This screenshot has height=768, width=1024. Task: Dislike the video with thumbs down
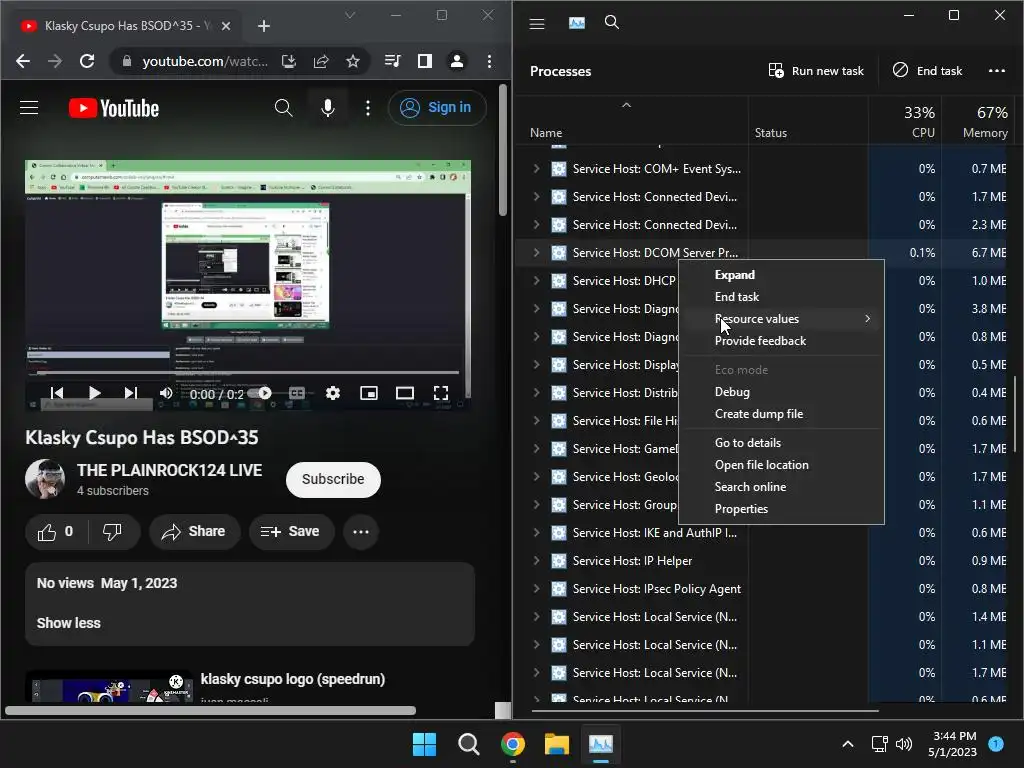112,532
